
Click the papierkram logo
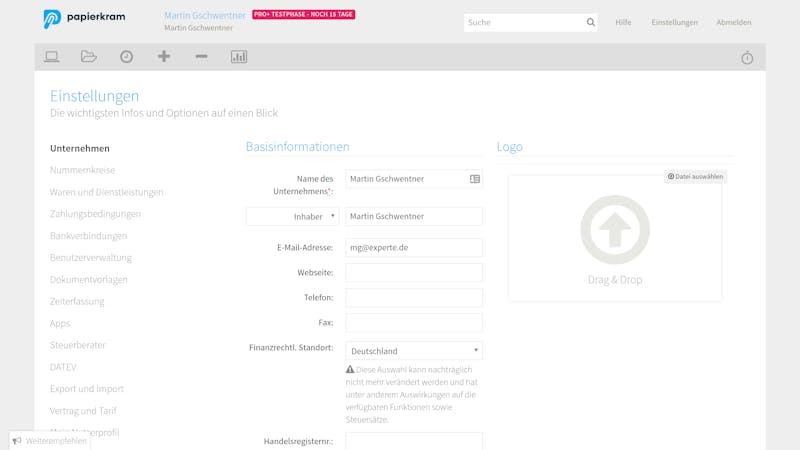[84, 19]
